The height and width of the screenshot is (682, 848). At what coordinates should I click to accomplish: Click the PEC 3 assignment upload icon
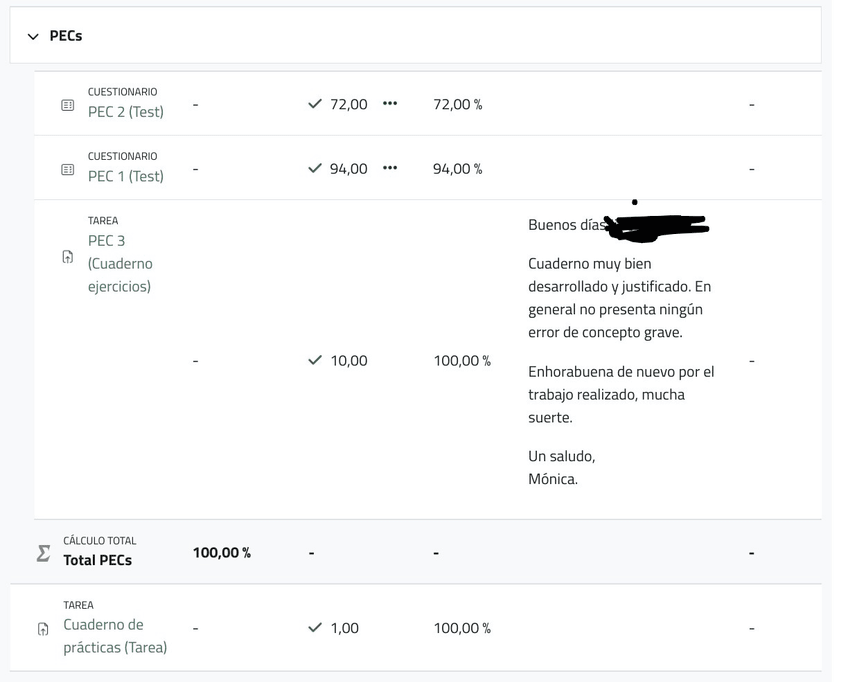click(x=68, y=257)
